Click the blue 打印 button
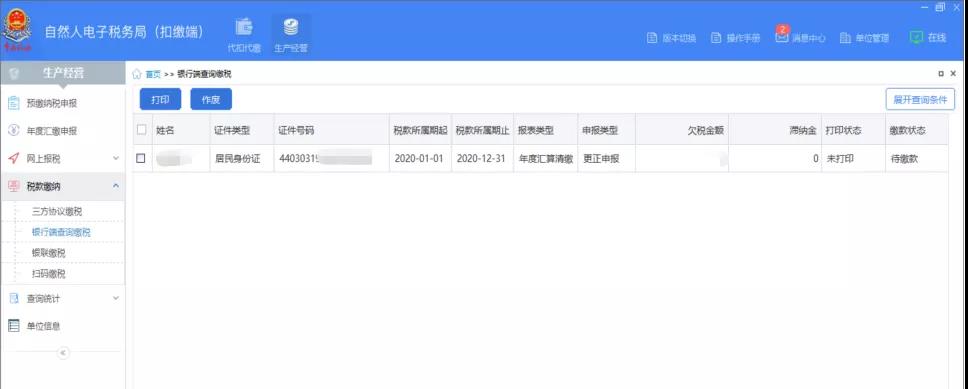This screenshot has height=389, width=968. coord(161,99)
